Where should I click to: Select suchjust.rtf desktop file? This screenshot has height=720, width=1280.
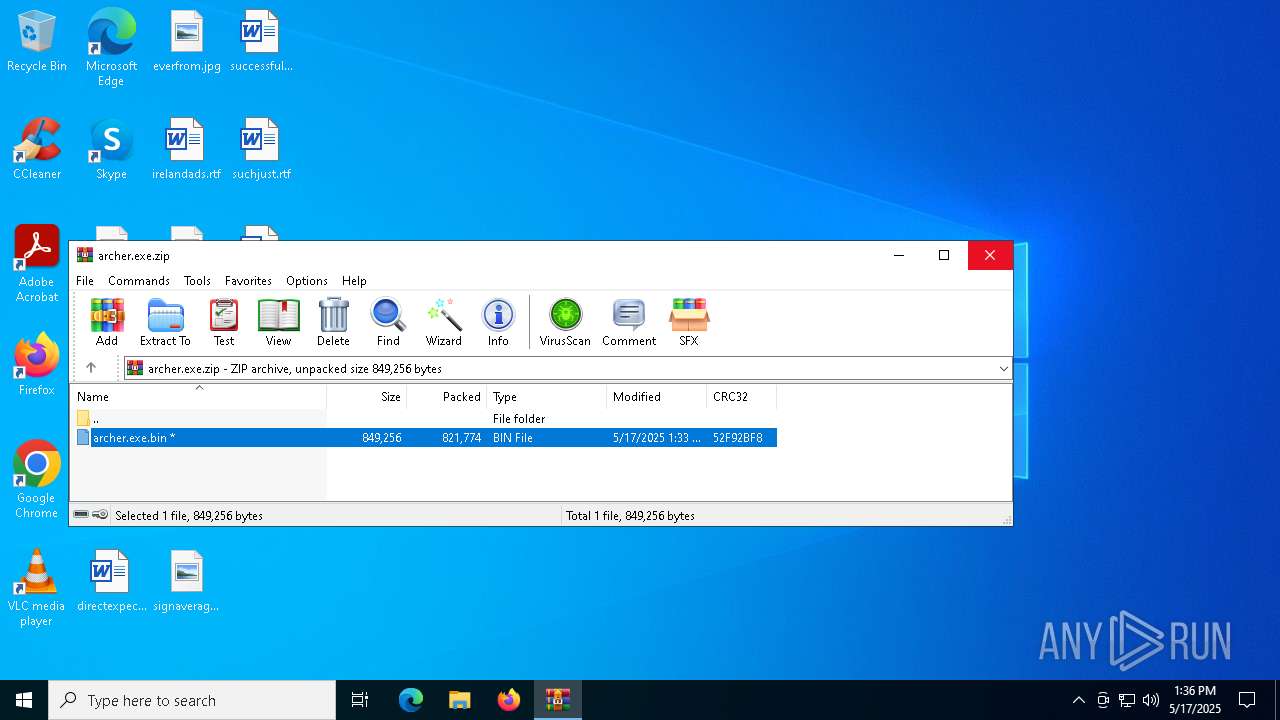[x=261, y=150]
